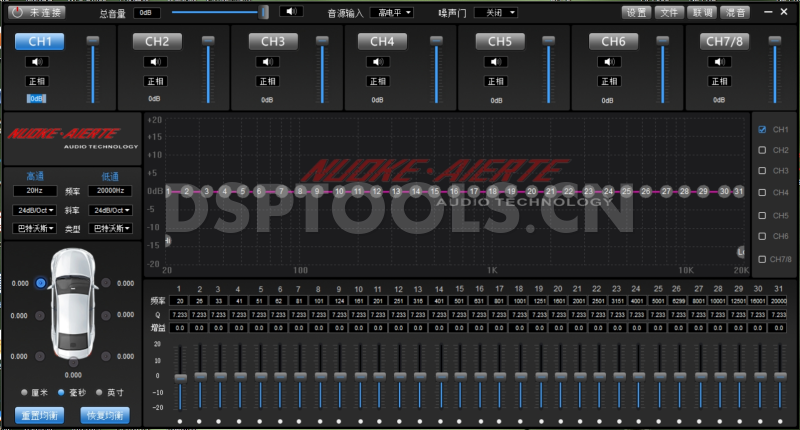800x430 pixels.
Task: Select EQ node 20 on the curve graph
Action: click(532, 191)
